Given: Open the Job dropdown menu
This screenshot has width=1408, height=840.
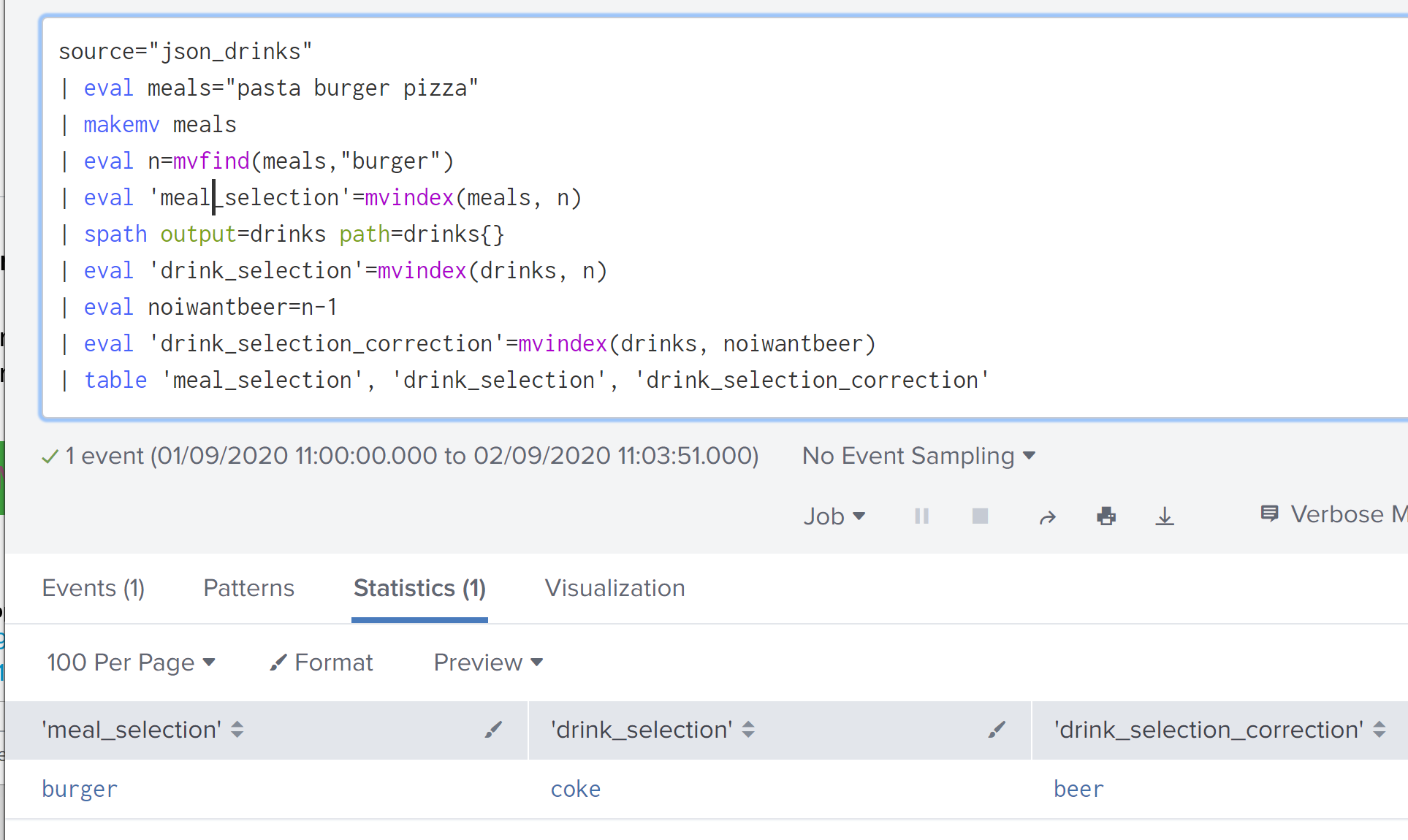Looking at the screenshot, I should tap(833, 514).
